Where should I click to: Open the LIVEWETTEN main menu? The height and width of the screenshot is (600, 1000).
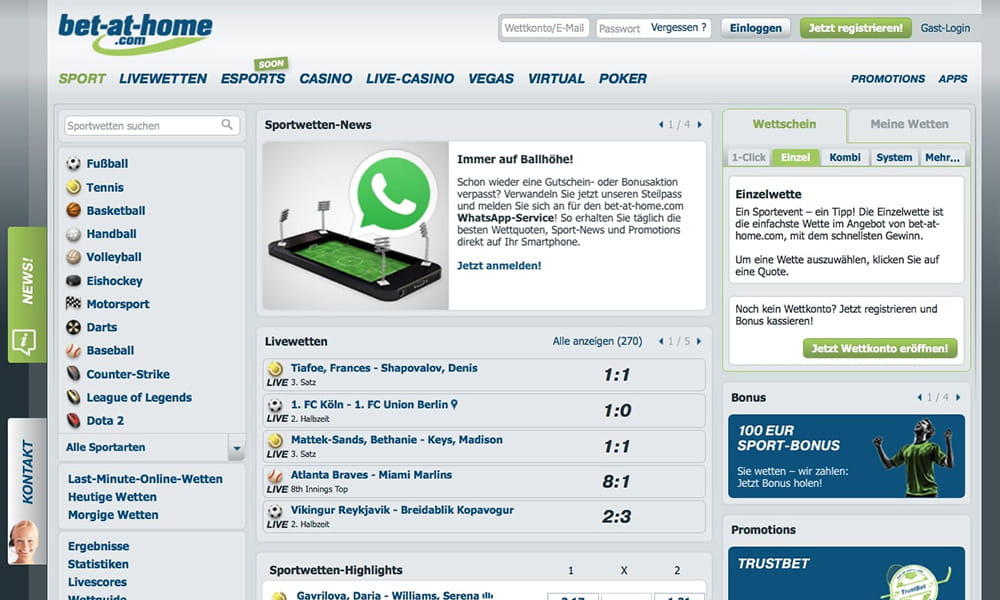coord(163,79)
